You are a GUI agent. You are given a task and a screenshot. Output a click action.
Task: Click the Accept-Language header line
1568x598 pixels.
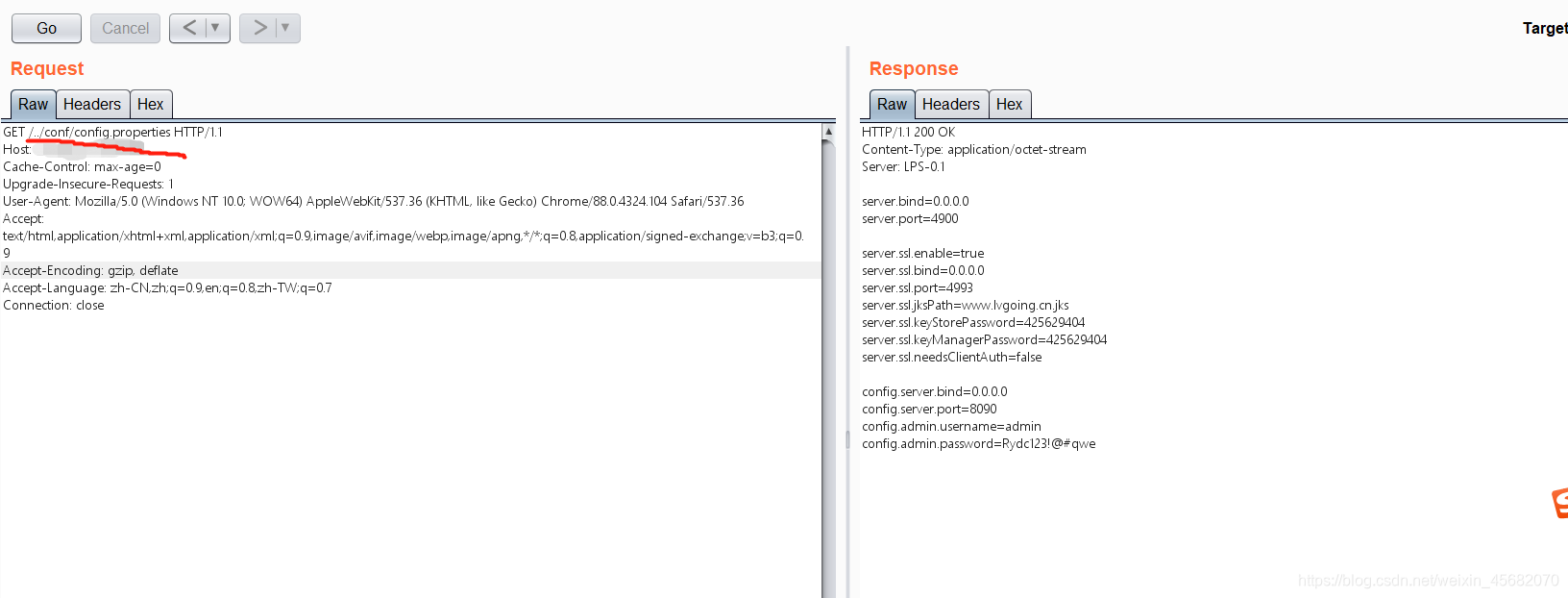167,287
